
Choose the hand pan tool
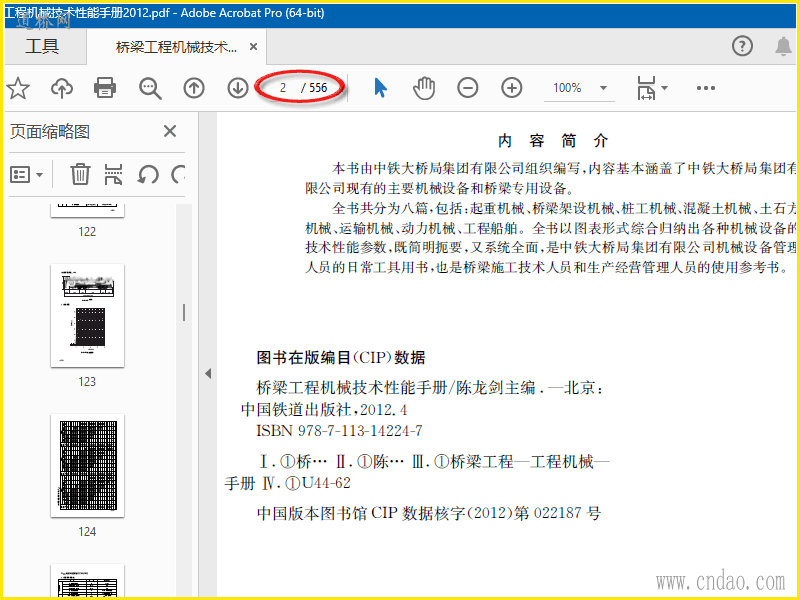click(424, 88)
